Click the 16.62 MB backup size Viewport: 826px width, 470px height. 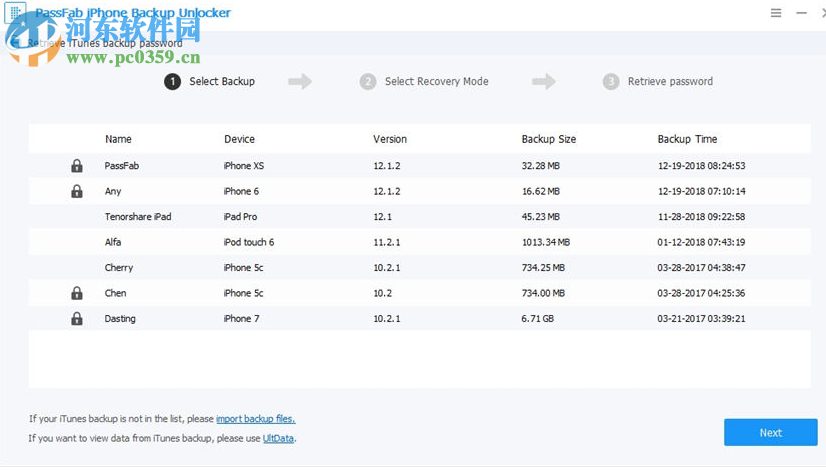click(x=540, y=191)
